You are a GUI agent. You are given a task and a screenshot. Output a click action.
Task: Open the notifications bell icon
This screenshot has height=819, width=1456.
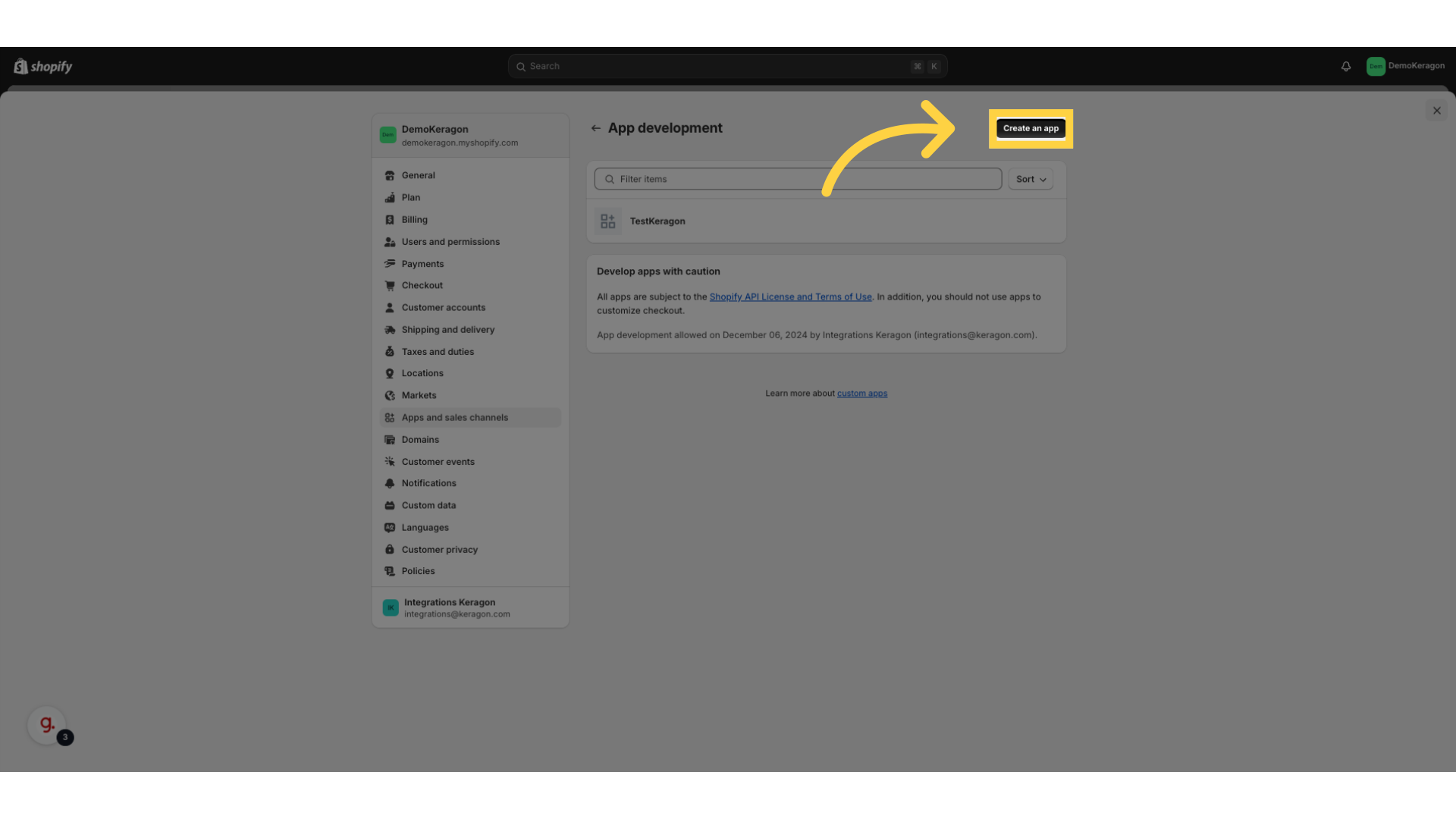pos(1346,67)
